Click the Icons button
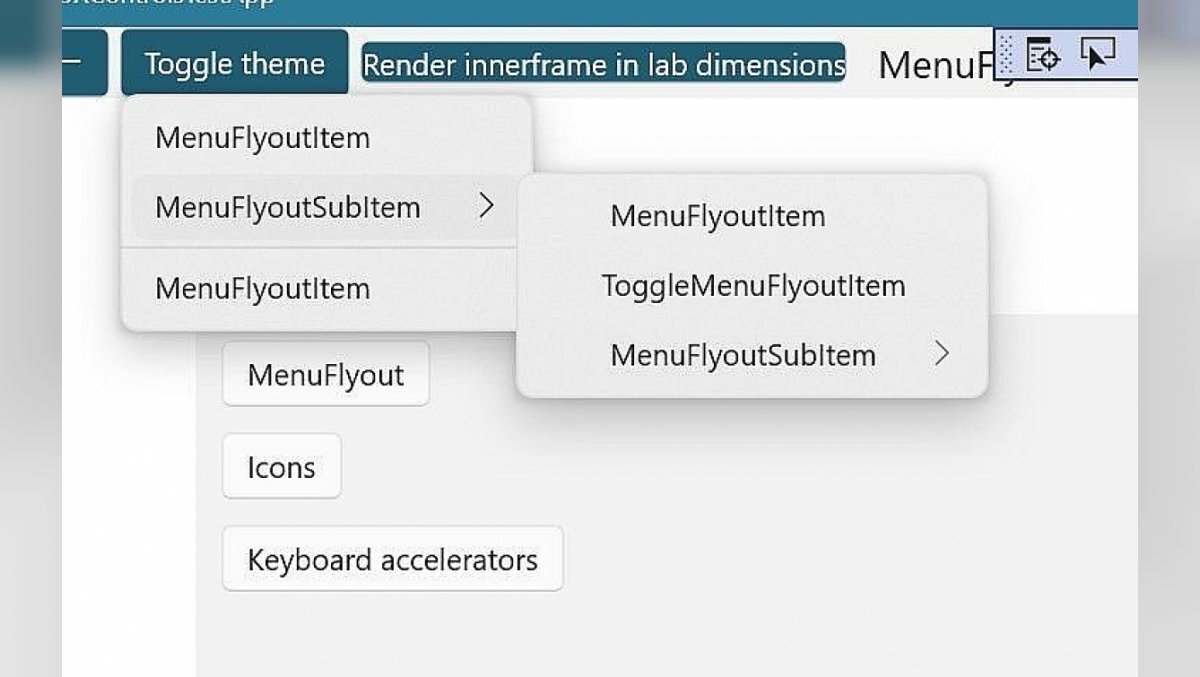Screen dimensions: 1200x677 click(x=282, y=467)
